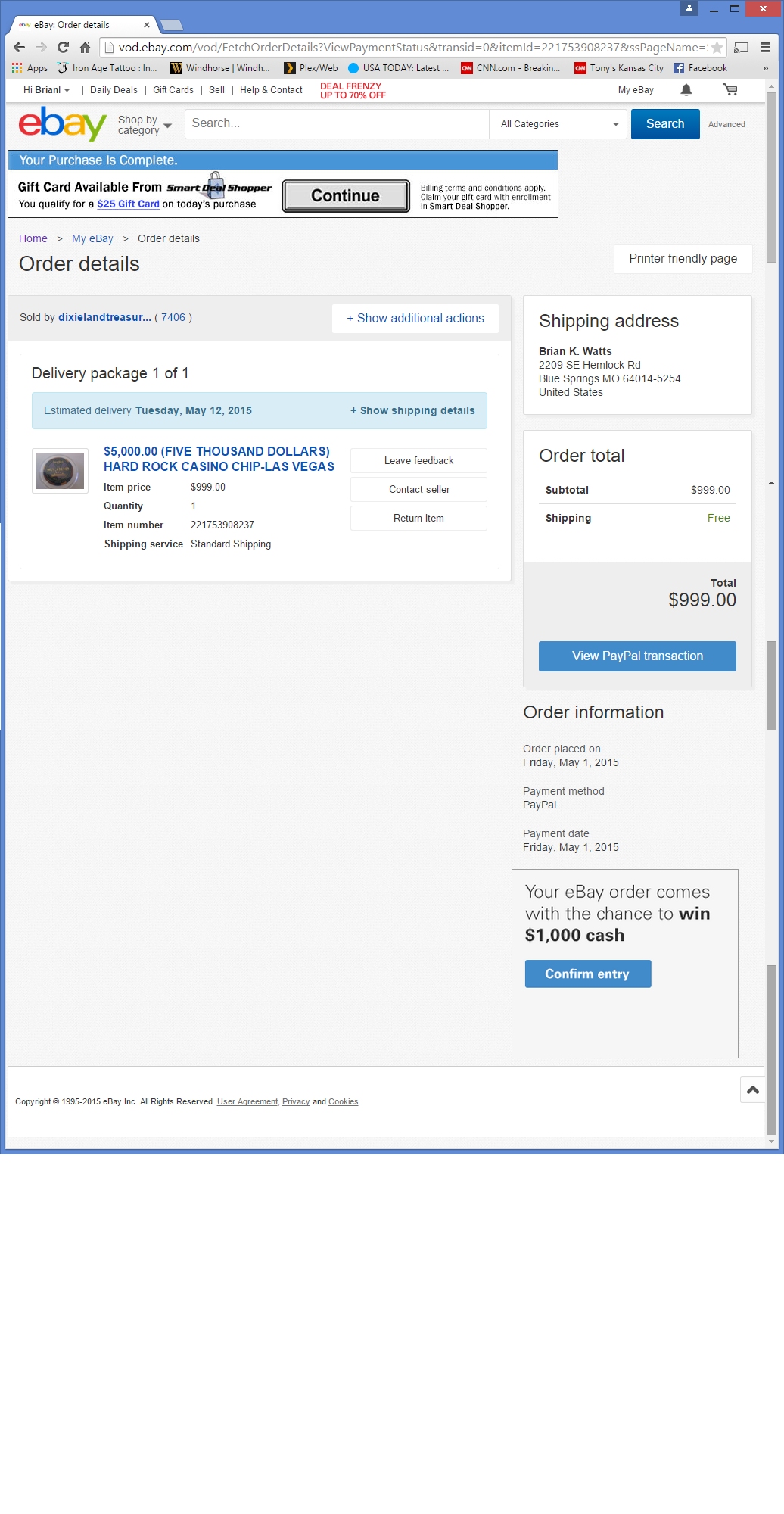Open the Sell menu link

tap(216, 90)
